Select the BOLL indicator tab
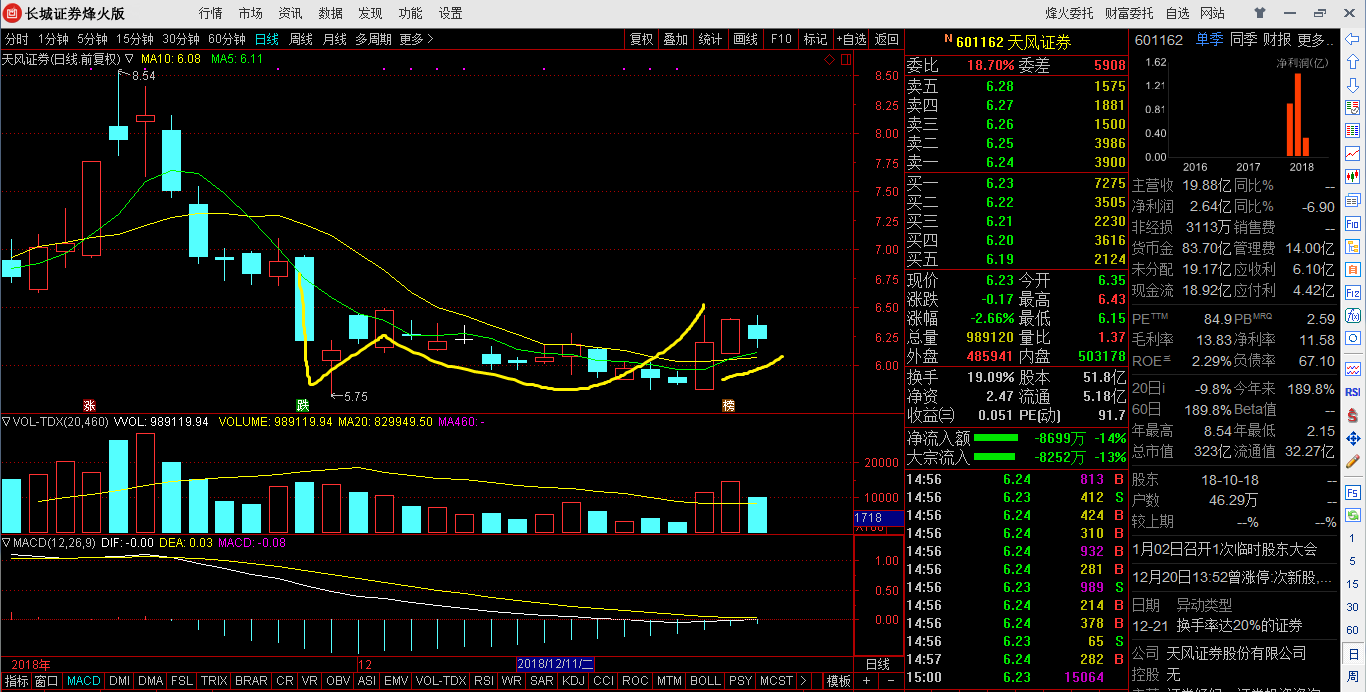Image resolution: width=1366 pixels, height=692 pixels. point(705,681)
